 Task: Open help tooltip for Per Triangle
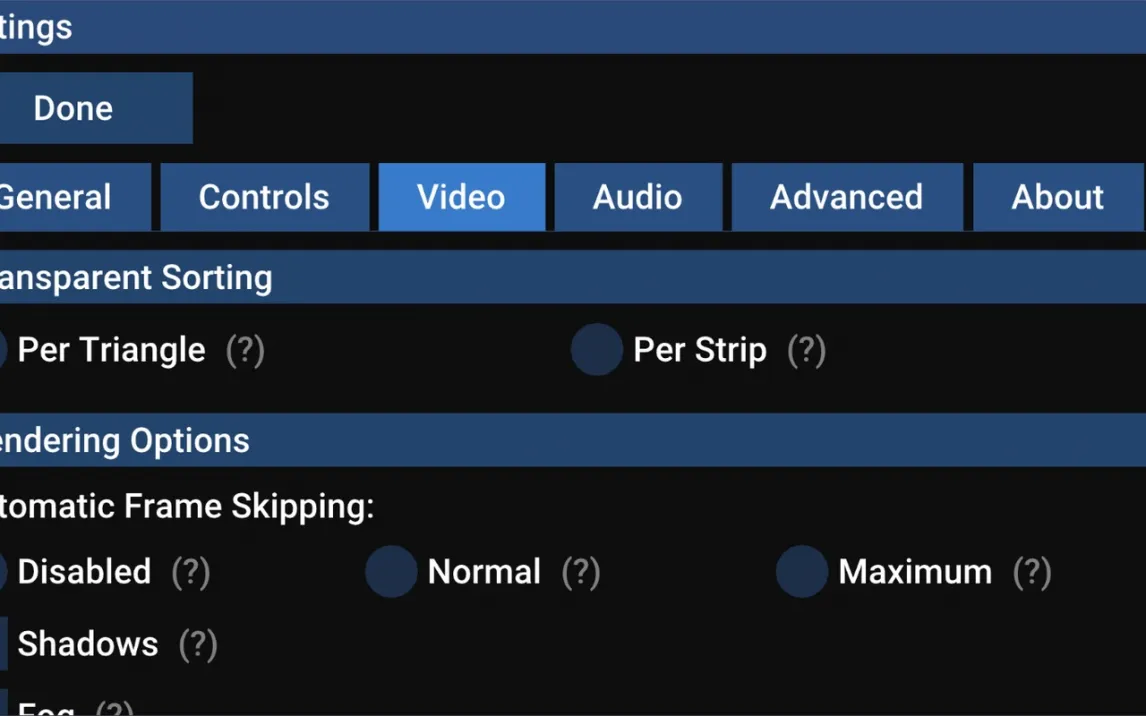click(245, 351)
